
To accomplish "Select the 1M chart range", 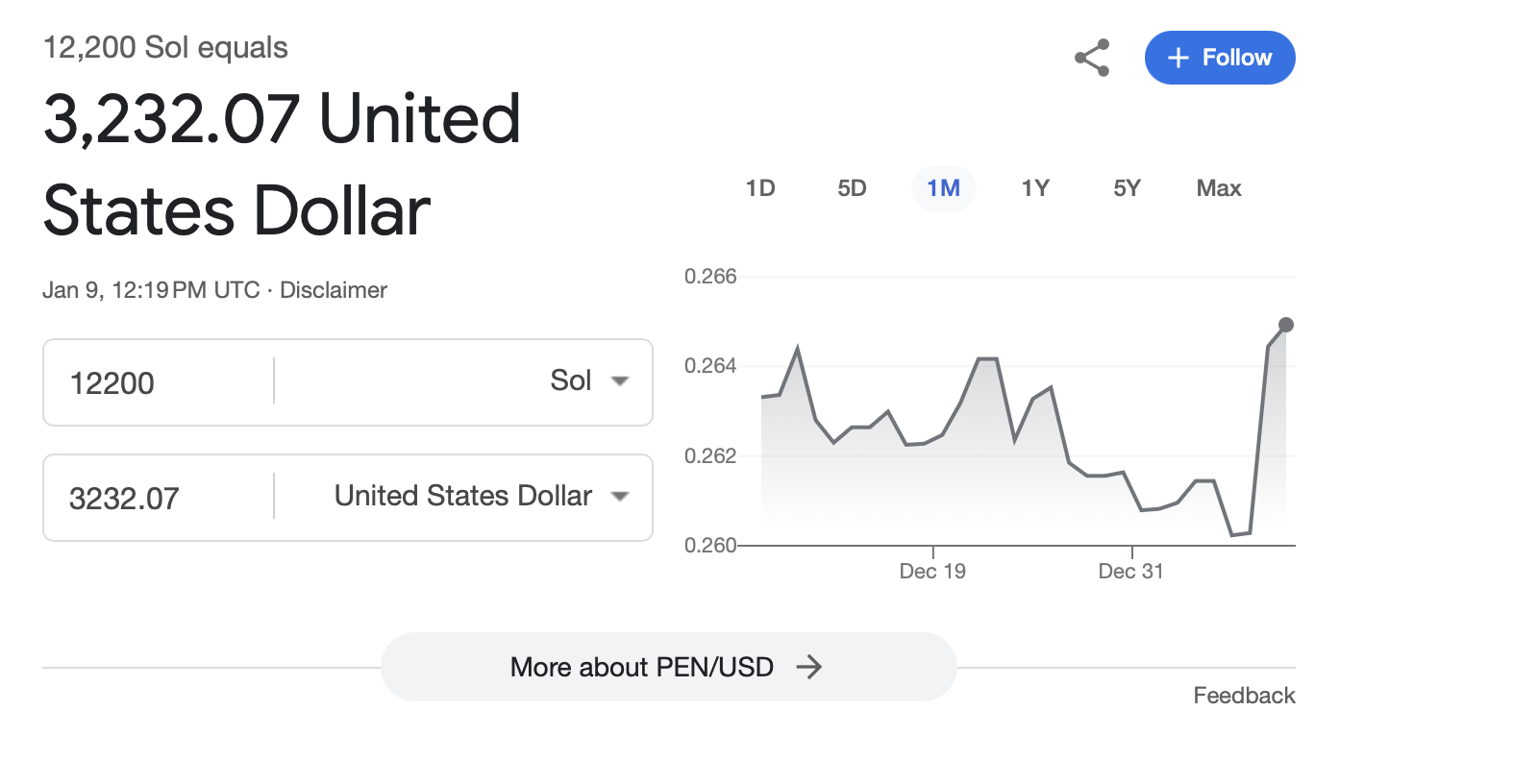I will [x=944, y=188].
